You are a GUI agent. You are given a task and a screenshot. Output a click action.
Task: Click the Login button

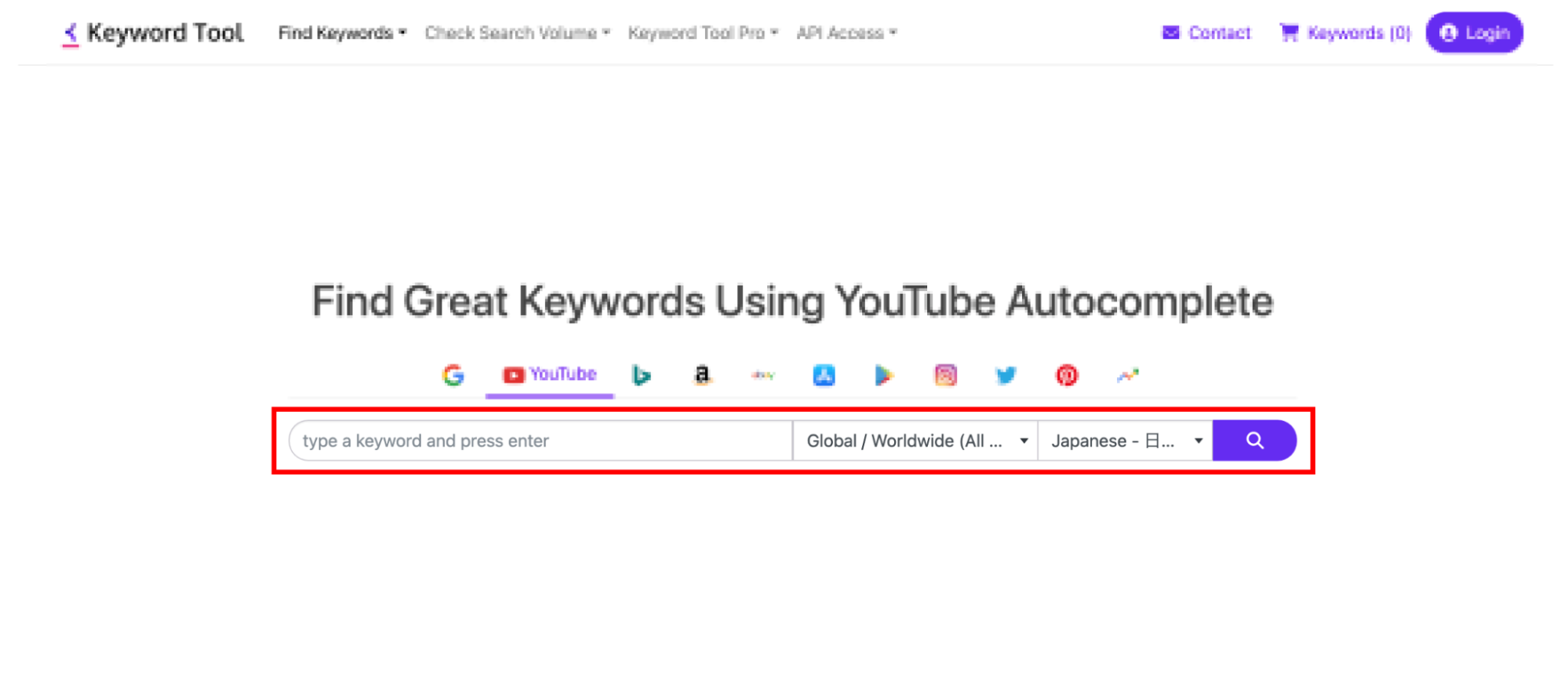tap(1475, 33)
